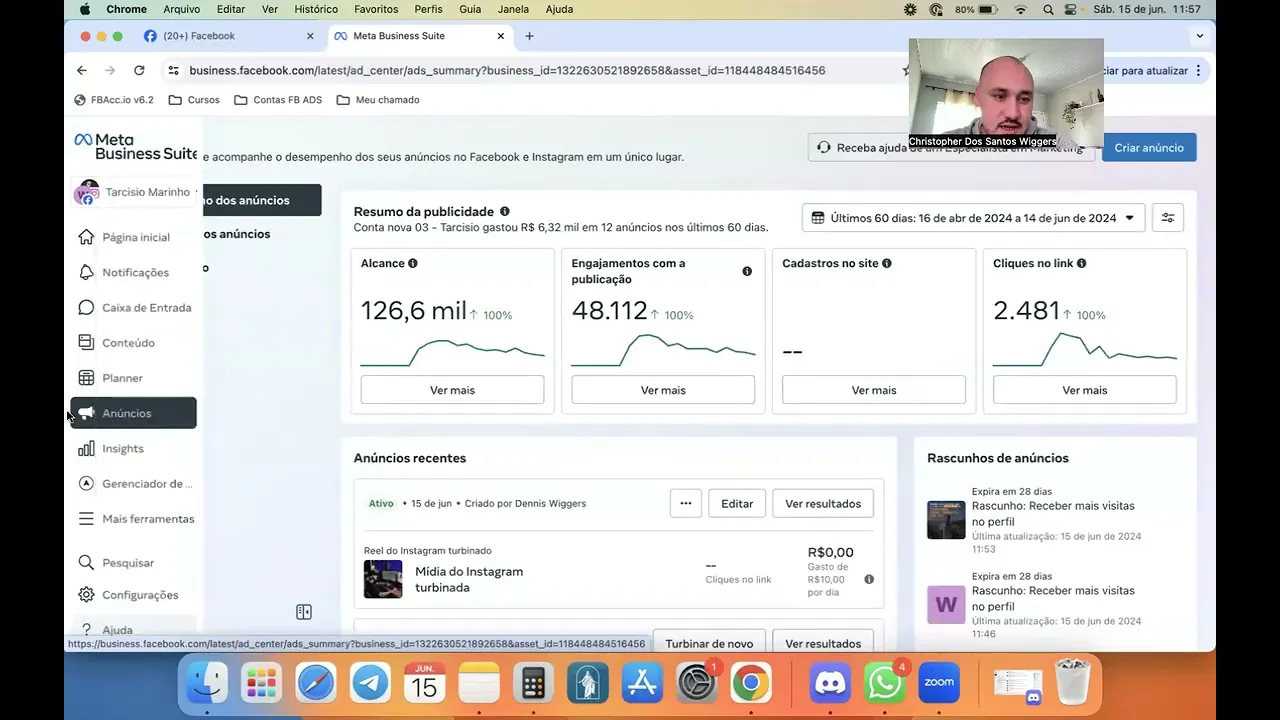Viewport: 1280px width, 720px height.
Task: Open date range Últimos 60 dias dropdown
Action: coord(974,218)
